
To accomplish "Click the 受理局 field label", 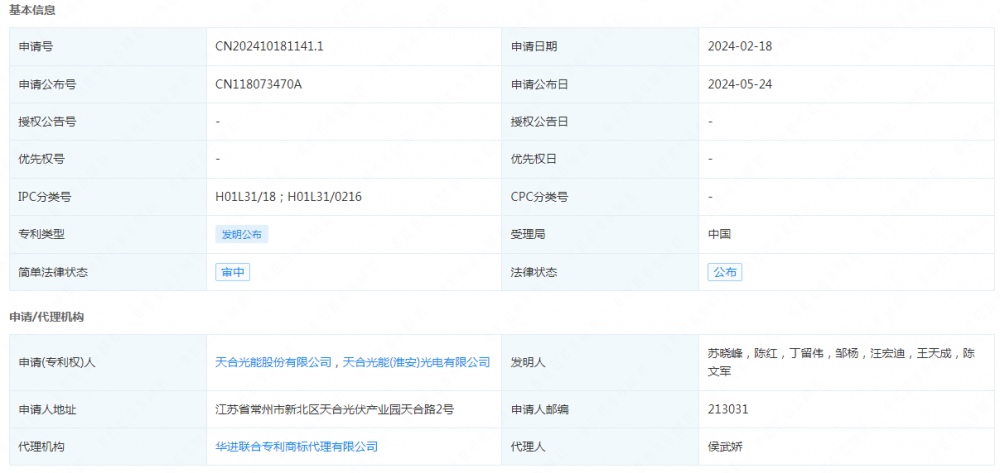I will click(x=528, y=234).
